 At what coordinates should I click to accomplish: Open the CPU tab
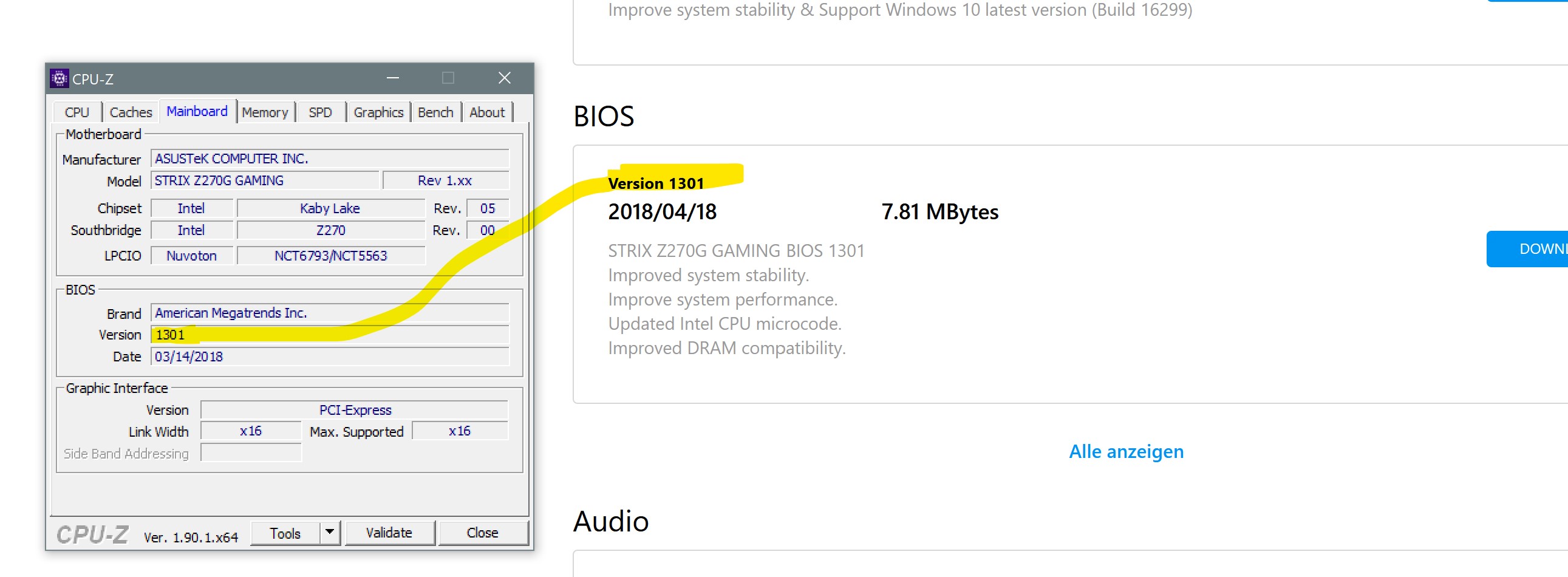coord(77,112)
